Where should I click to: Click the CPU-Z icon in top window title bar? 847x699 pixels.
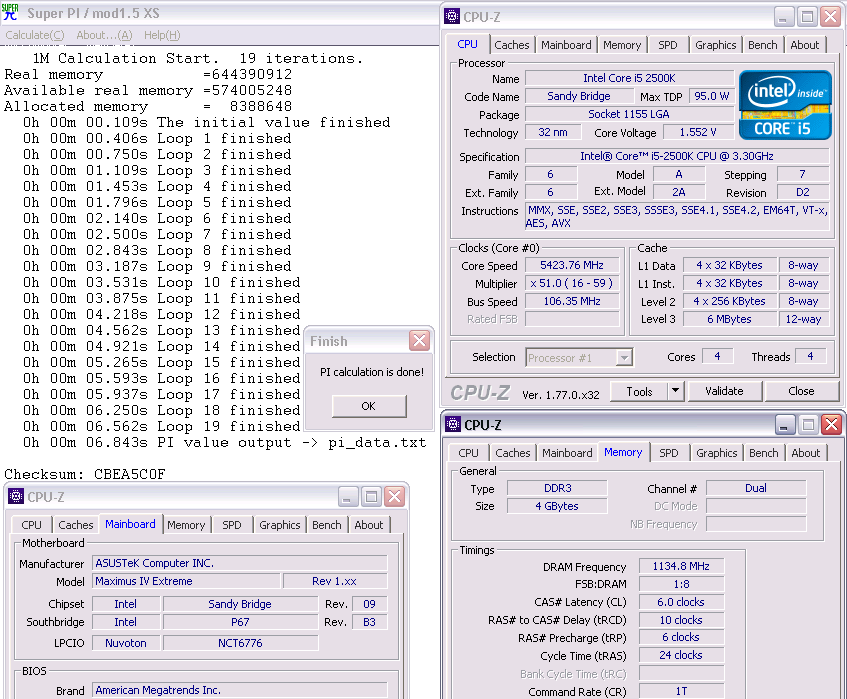[452, 16]
